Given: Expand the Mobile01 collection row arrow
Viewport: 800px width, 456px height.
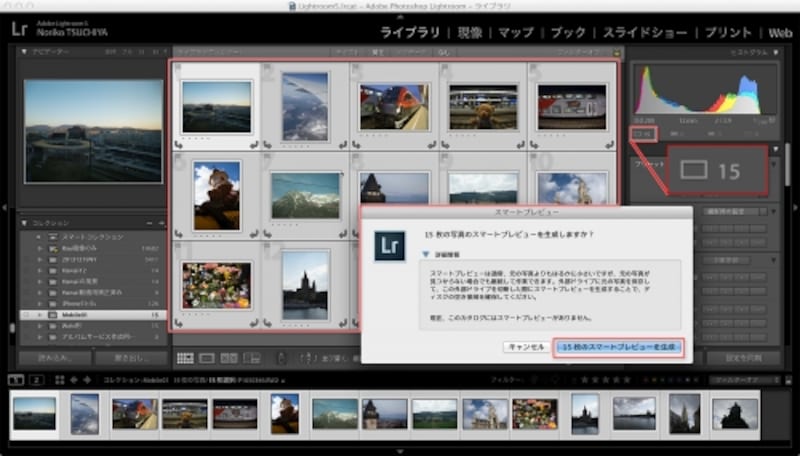Looking at the screenshot, I should click(x=39, y=315).
